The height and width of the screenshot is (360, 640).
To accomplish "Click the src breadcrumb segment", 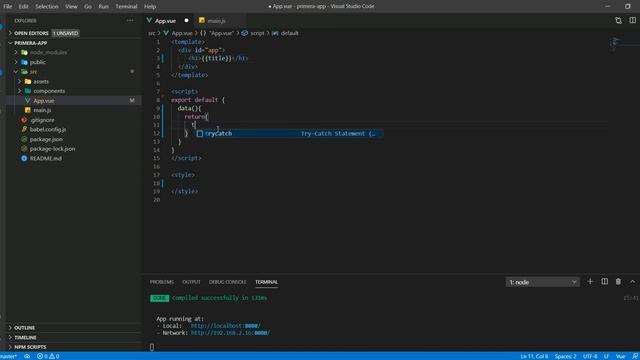I will [x=151, y=33].
